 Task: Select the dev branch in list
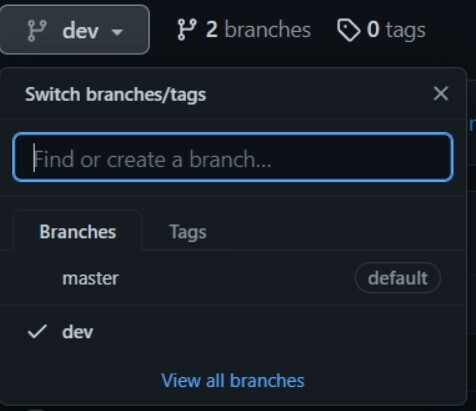point(233,332)
